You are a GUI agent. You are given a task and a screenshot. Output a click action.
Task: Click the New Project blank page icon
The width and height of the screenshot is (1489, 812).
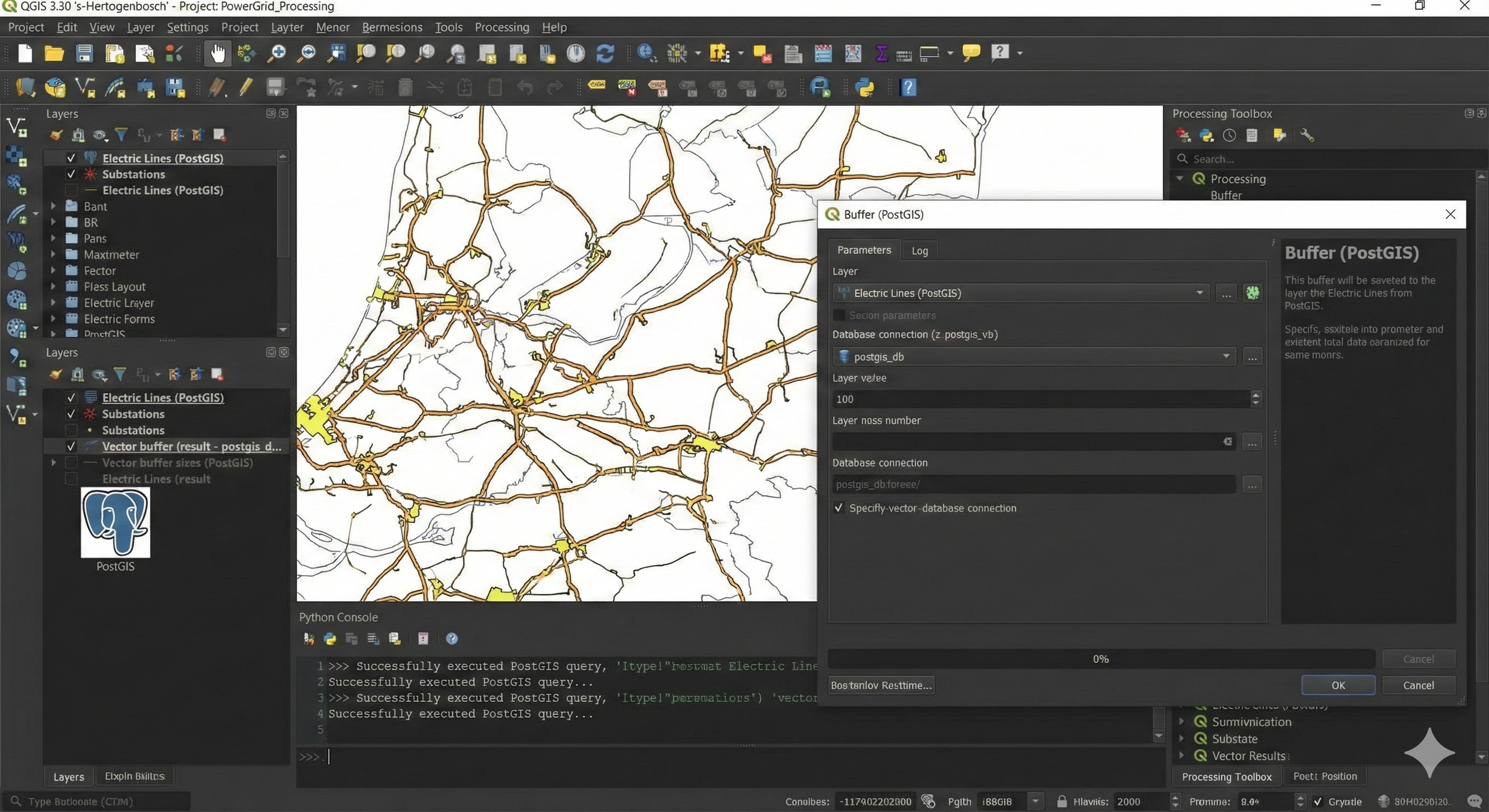coord(25,54)
